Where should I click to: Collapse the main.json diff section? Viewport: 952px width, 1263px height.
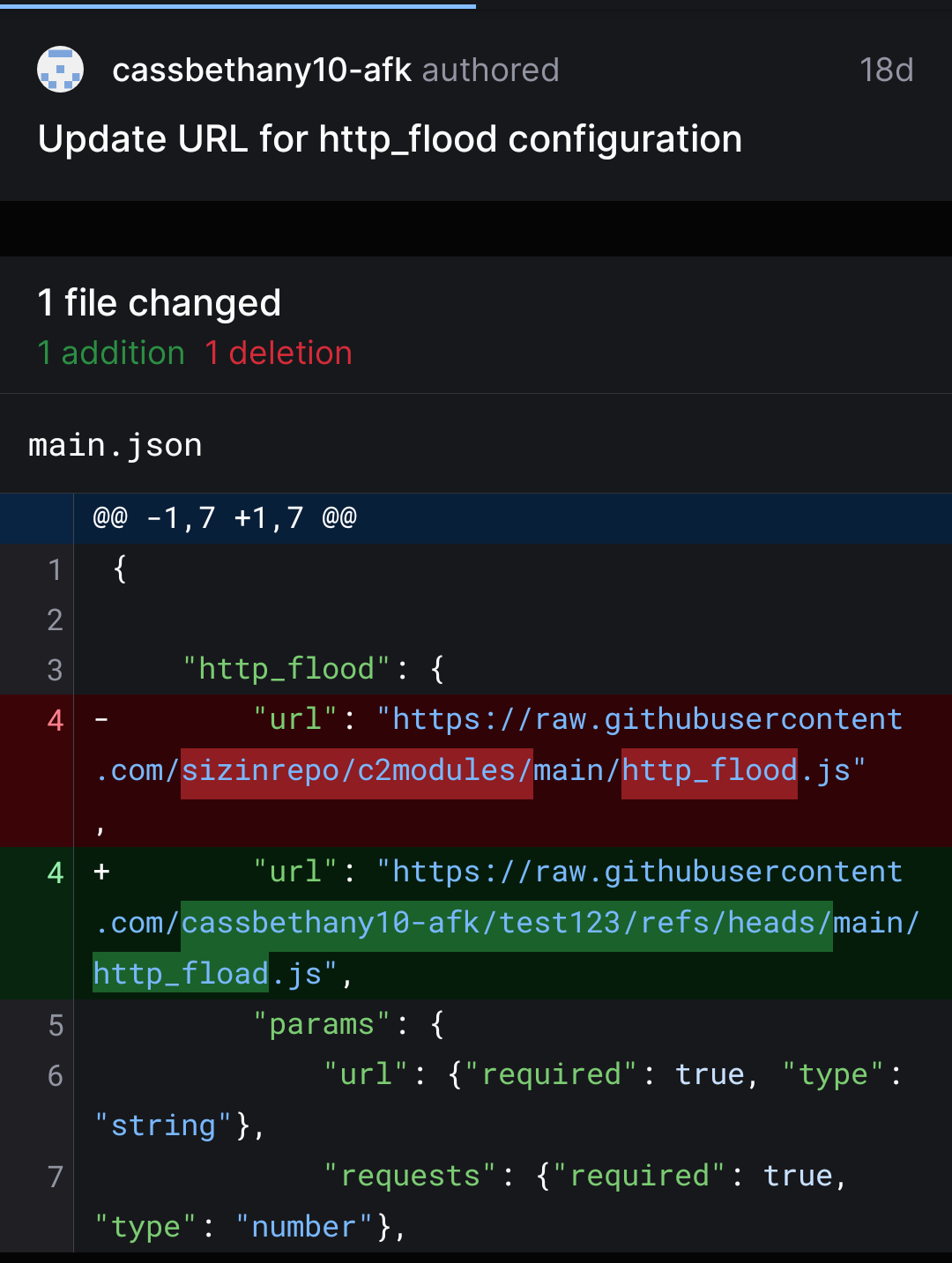click(x=115, y=444)
